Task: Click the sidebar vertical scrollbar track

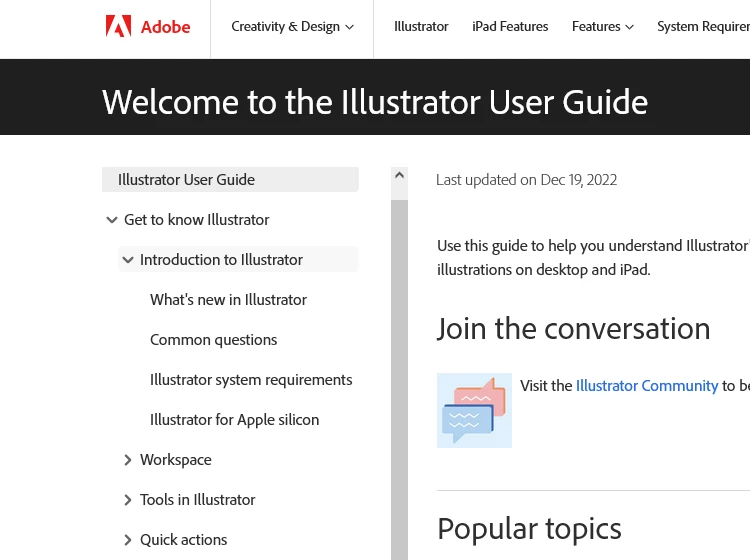Action: (399, 380)
